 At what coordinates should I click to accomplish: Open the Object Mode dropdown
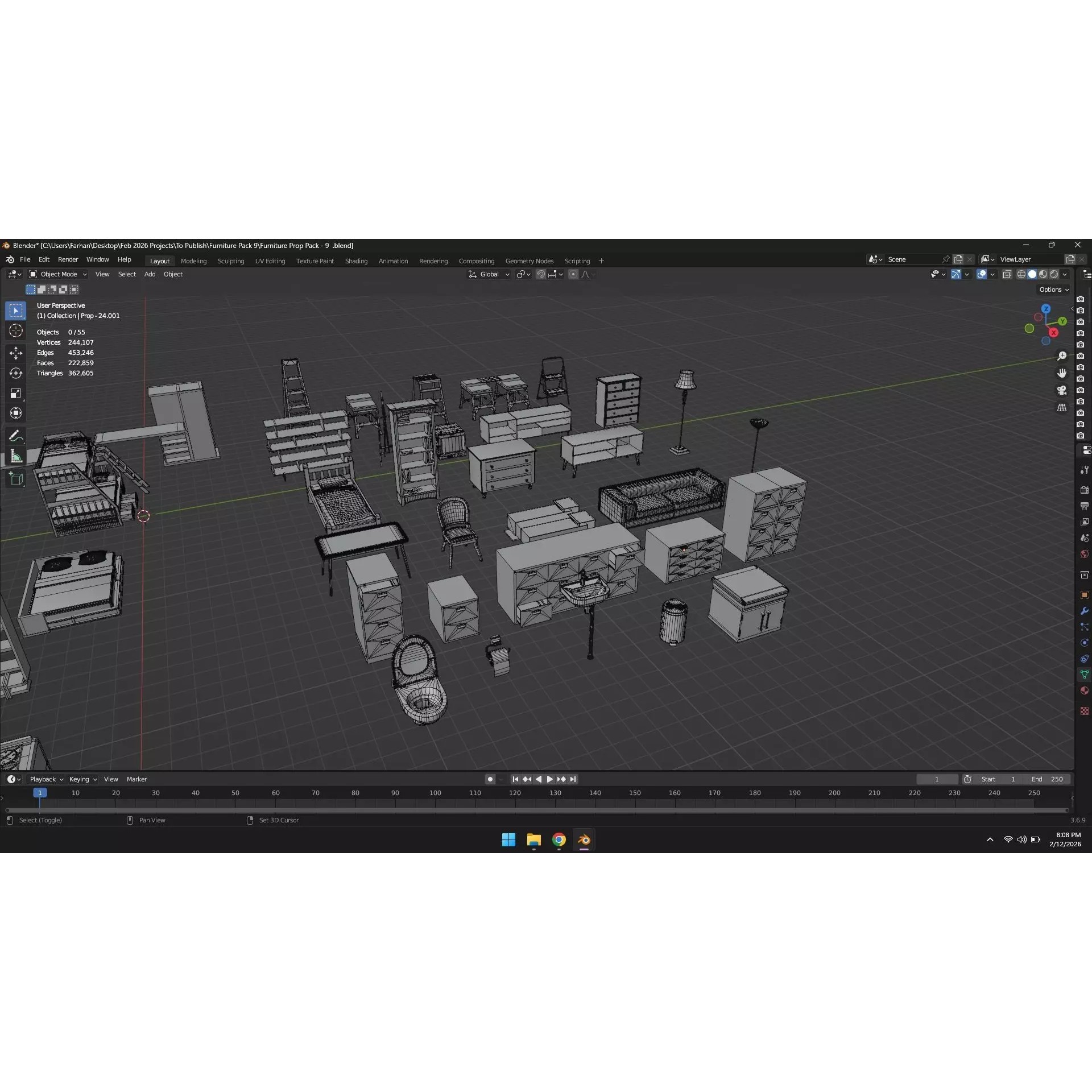click(57, 274)
